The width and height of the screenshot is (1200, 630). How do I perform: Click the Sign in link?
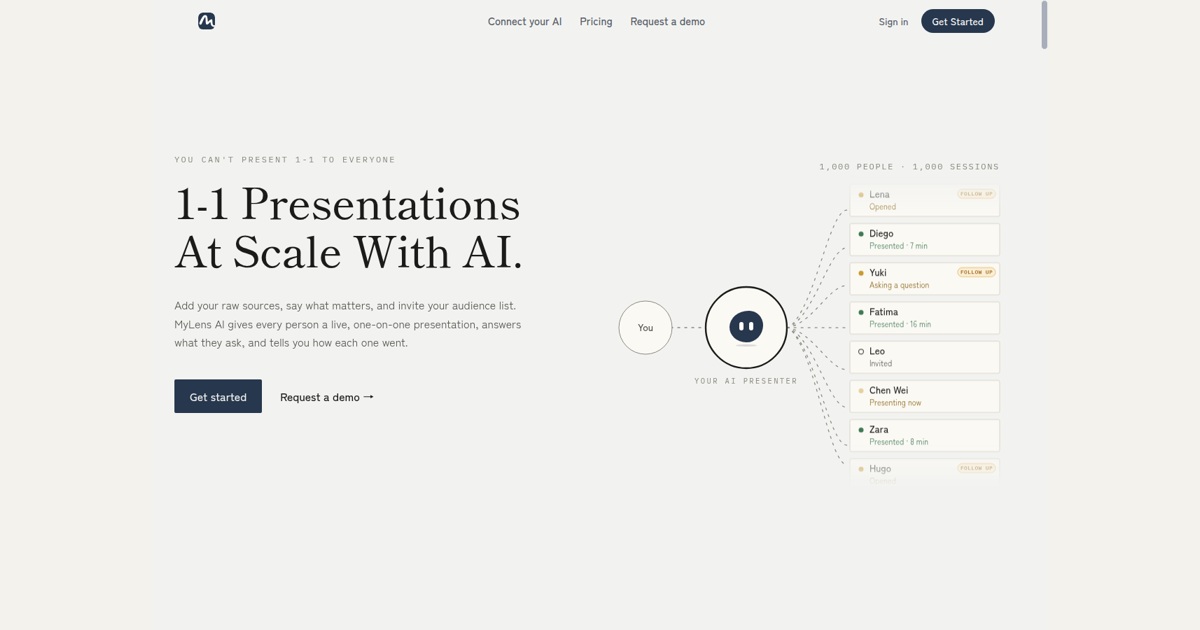(893, 22)
